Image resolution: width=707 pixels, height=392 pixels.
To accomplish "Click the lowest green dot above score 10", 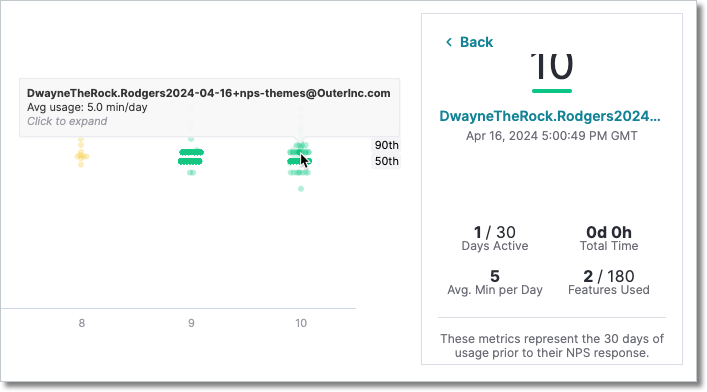I will 301,189.
